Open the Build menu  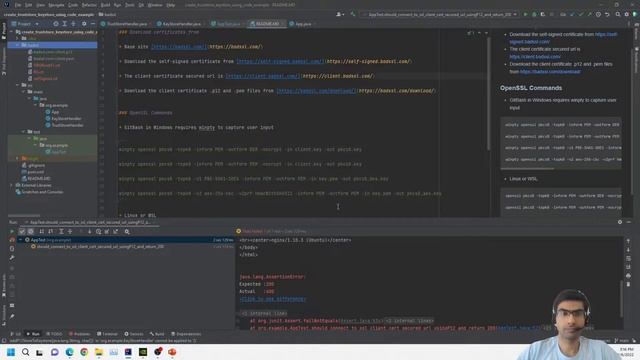[105, 5]
